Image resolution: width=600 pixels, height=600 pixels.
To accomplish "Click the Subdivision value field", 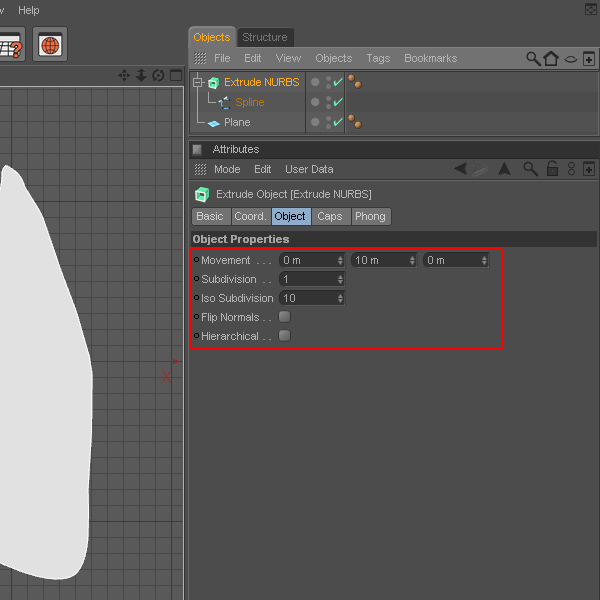I will point(312,280).
